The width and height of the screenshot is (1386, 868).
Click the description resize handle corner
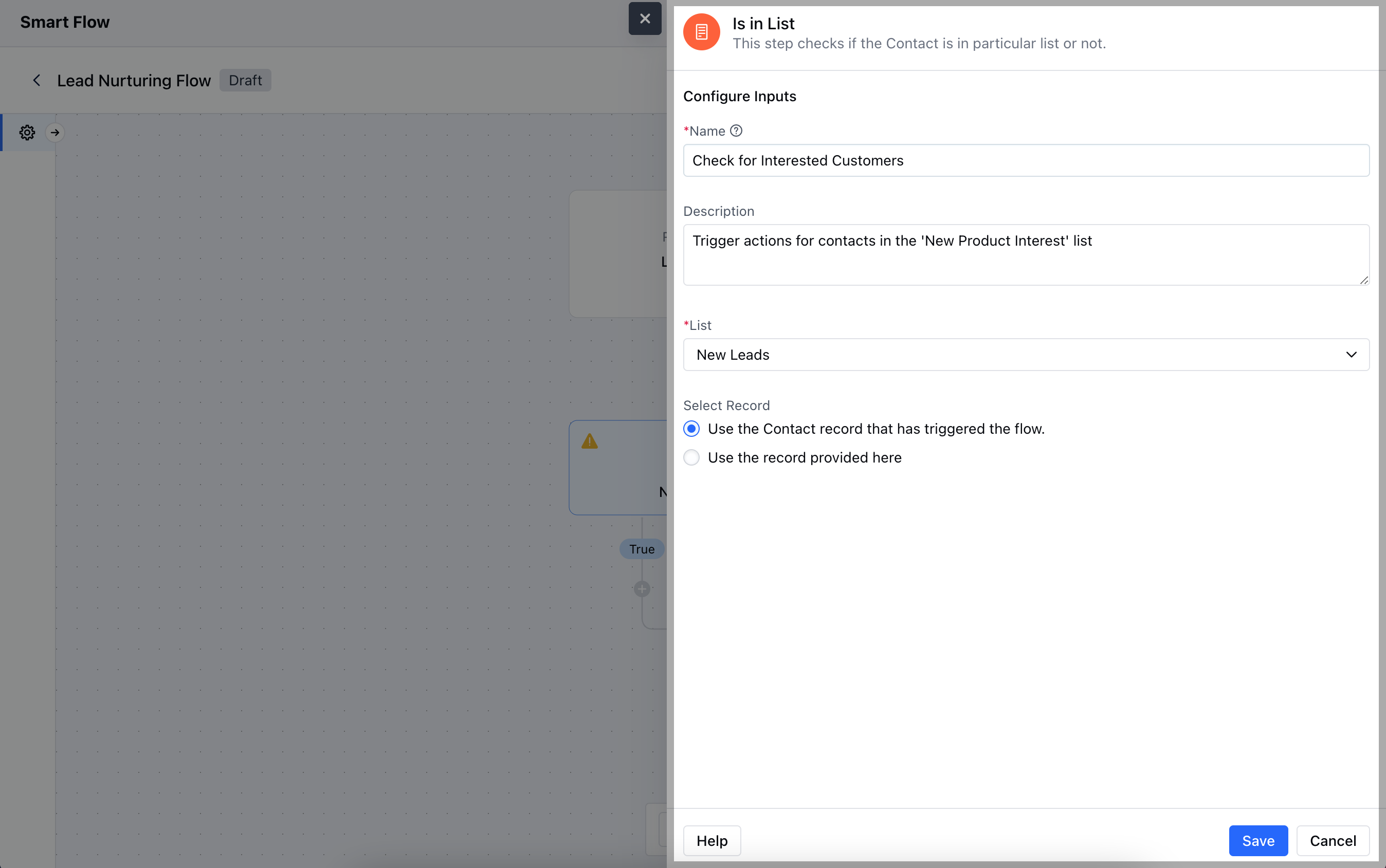(x=1363, y=280)
